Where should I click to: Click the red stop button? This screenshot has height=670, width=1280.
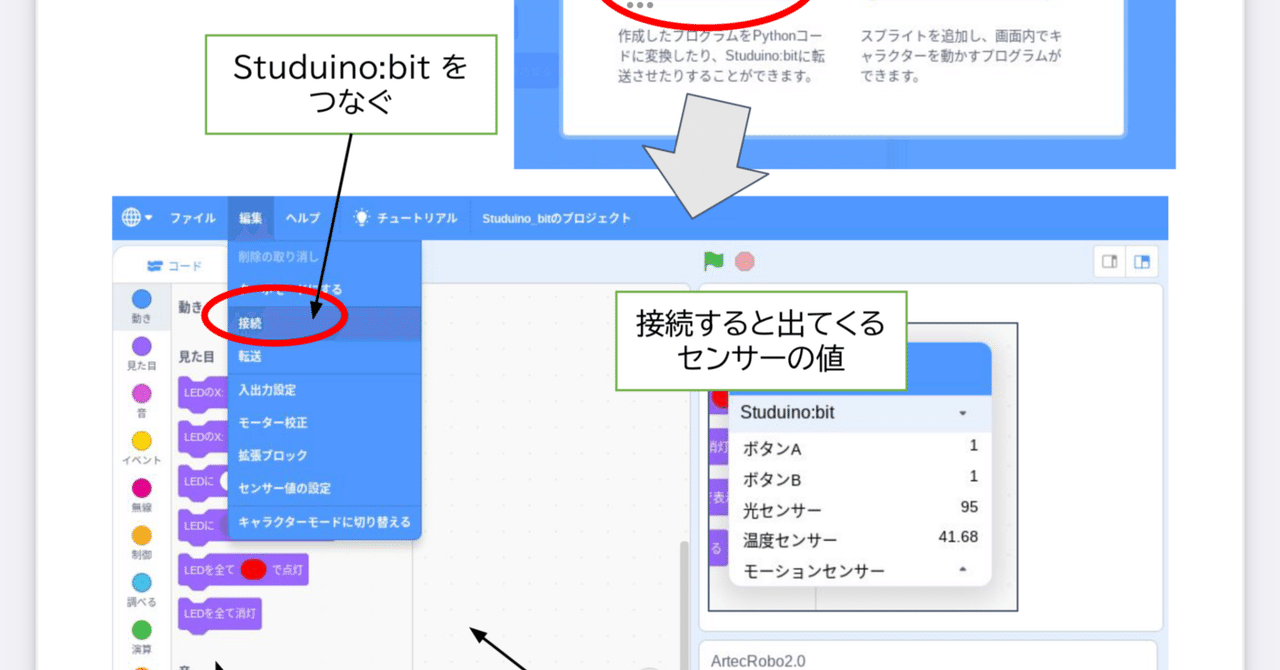tap(744, 260)
